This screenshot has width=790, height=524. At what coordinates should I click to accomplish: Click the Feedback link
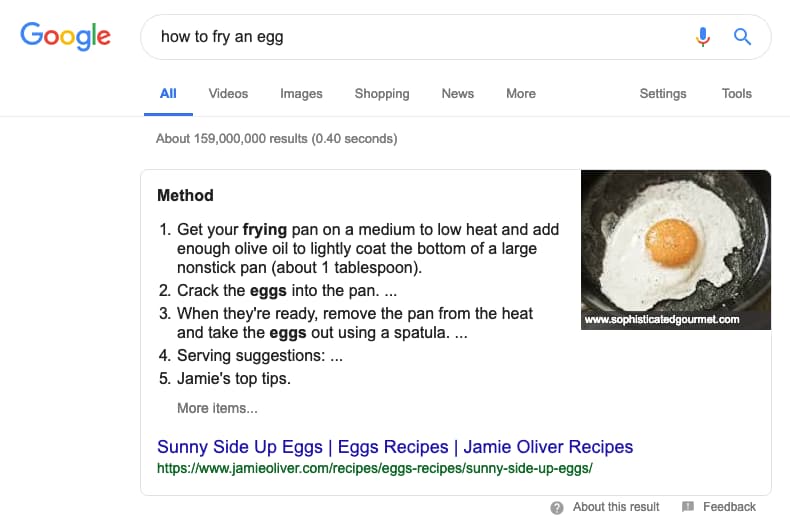pyautogui.click(x=729, y=507)
